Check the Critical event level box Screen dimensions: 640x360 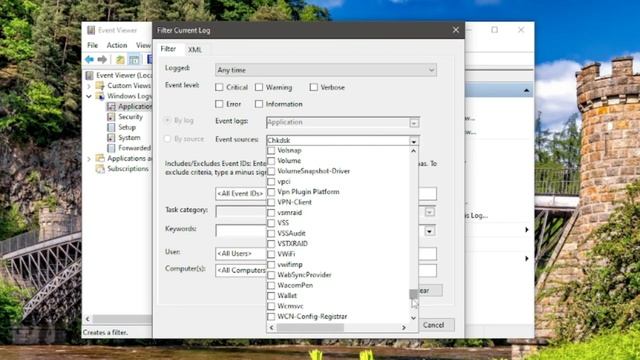pyautogui.click(x=219, y=87)
